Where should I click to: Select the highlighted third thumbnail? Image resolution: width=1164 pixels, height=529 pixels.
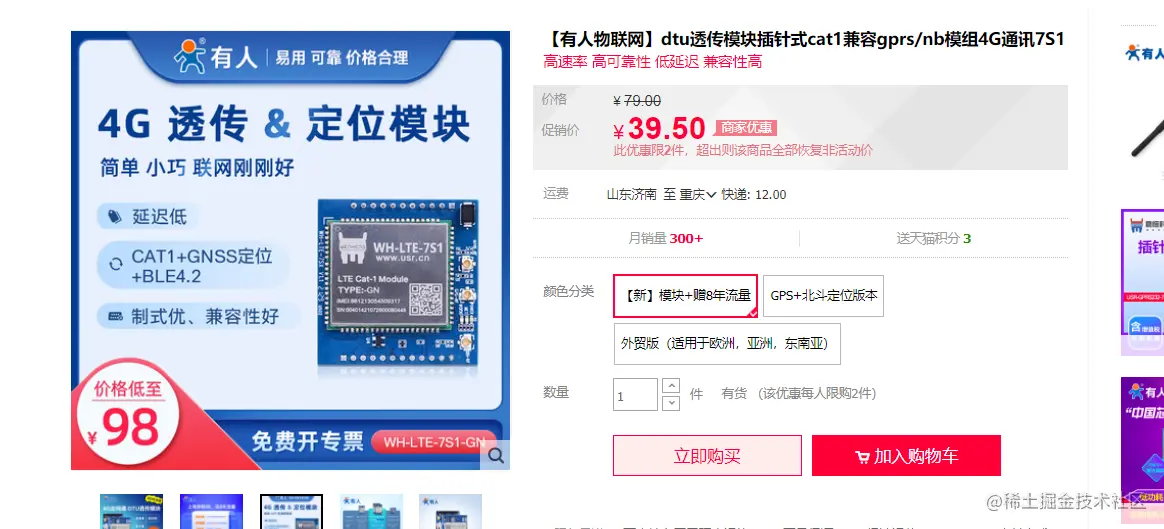[x=291, y=511]
